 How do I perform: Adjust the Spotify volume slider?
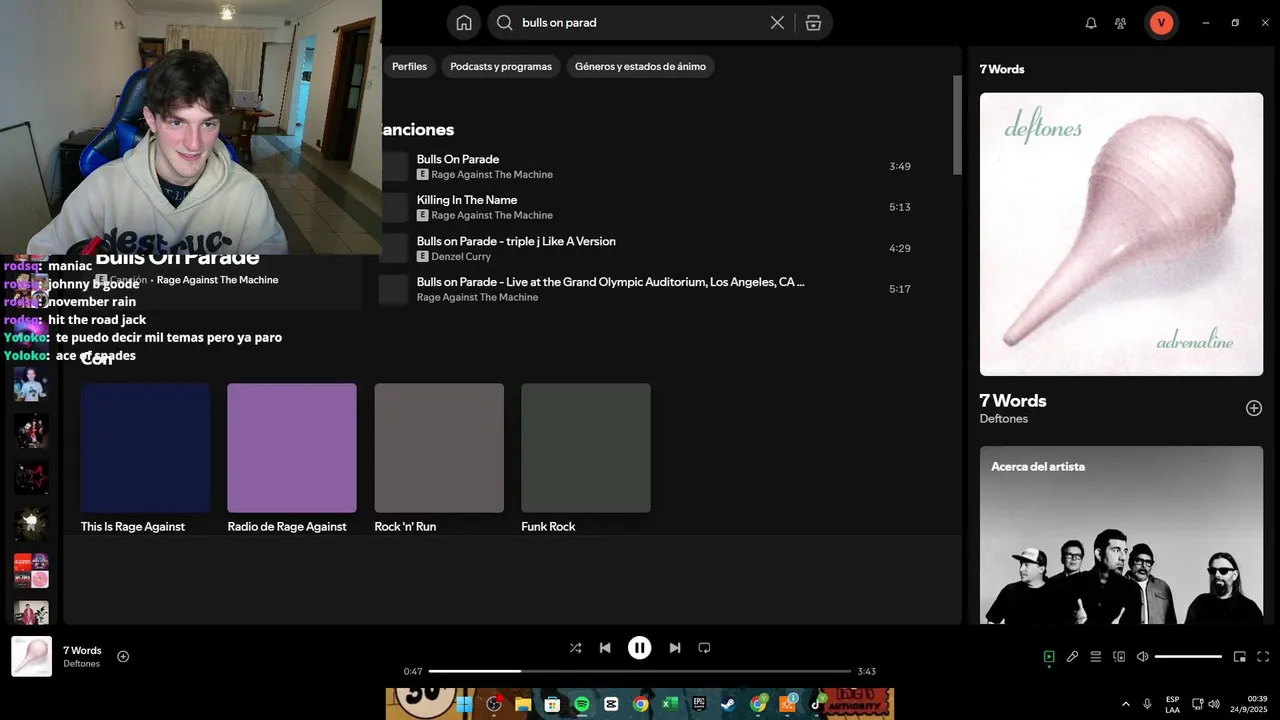[1188, 657]
